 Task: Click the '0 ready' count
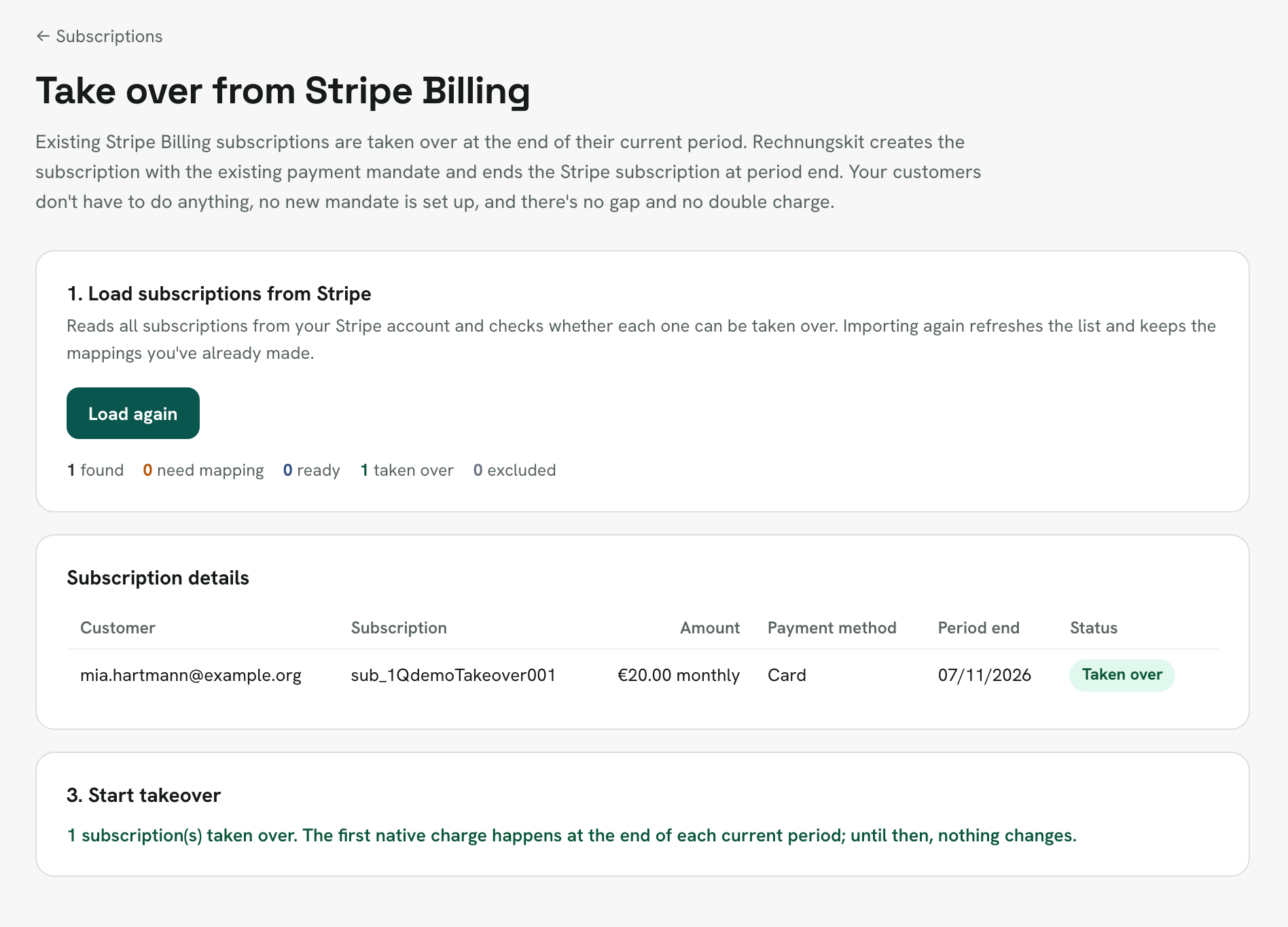coord(311,470)
